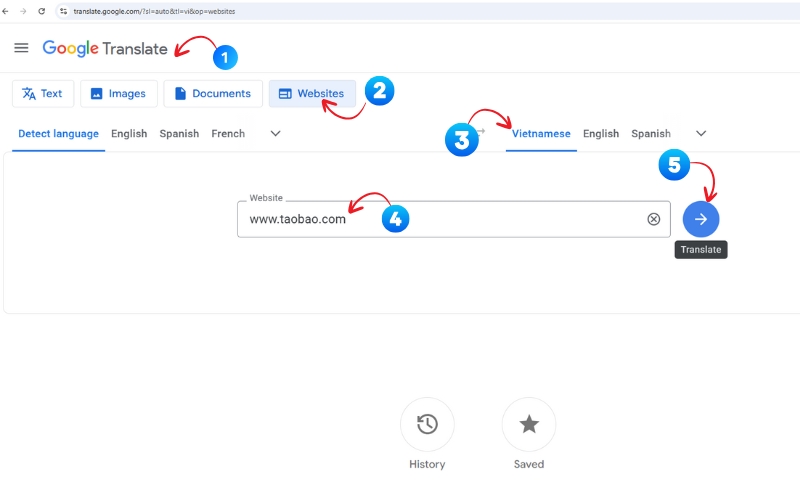Select Vietnamese as target language
800x500 pixels.
(541, 134)
